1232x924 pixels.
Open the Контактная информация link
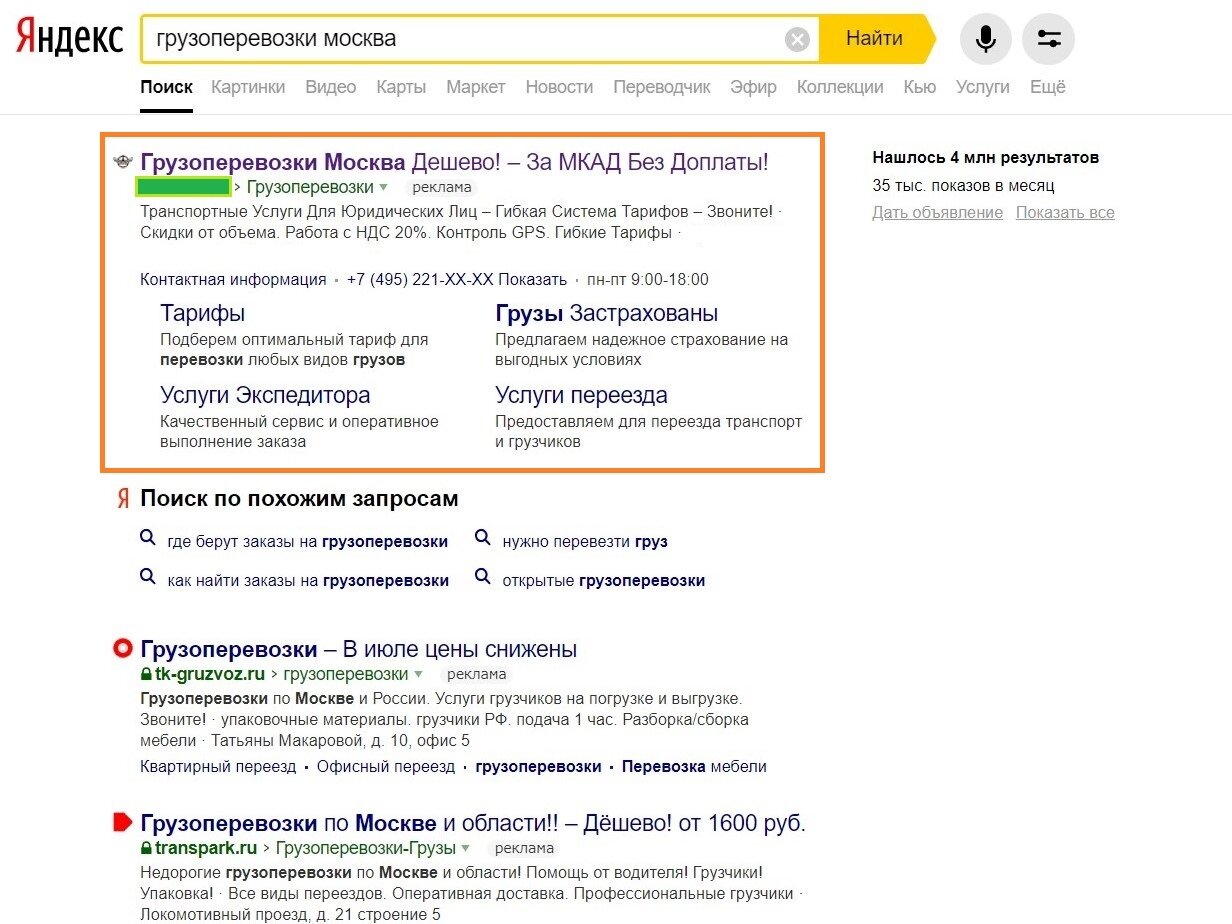click(x=233, y=280)
